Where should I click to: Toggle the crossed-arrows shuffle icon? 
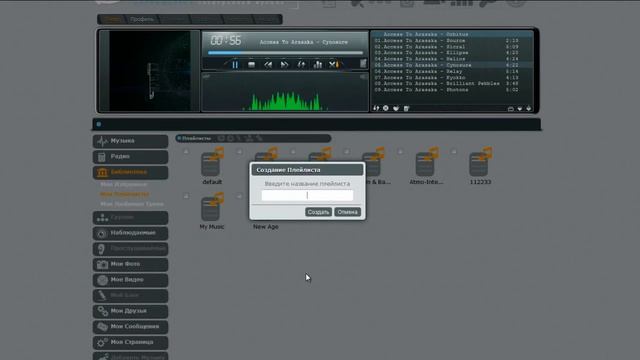pyautogui.click(x=334, y=64)
